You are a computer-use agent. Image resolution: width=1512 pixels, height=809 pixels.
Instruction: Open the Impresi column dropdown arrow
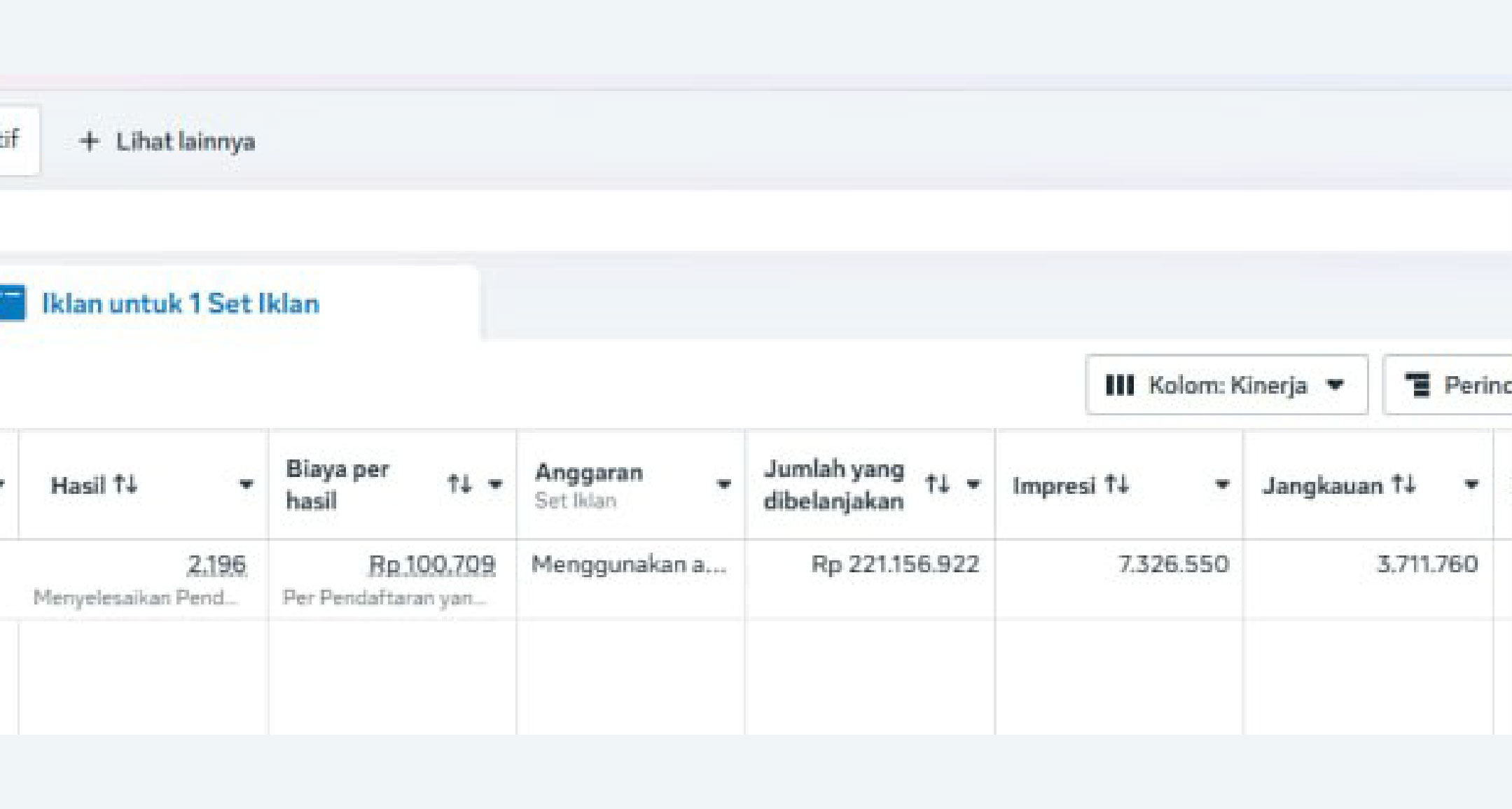click(1221, 485)
